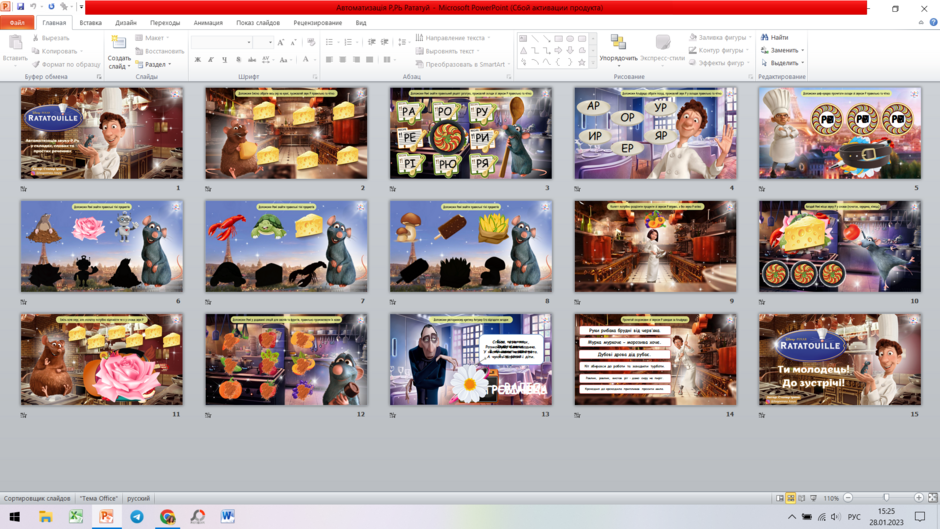Image resolution: width=940 pixels, height=529 pixels.
Task: Open Google Chrome from the taskbar
Action: [167, 516]
